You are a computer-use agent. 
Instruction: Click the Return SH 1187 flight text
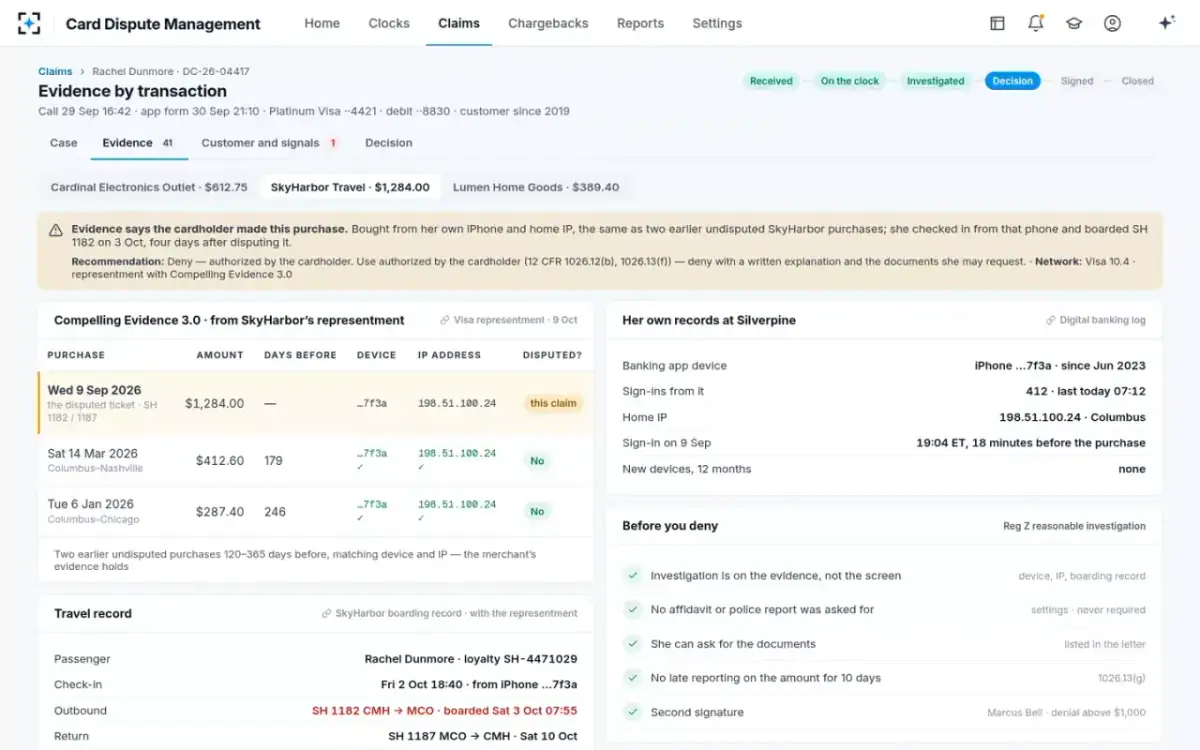coord(483,736)
